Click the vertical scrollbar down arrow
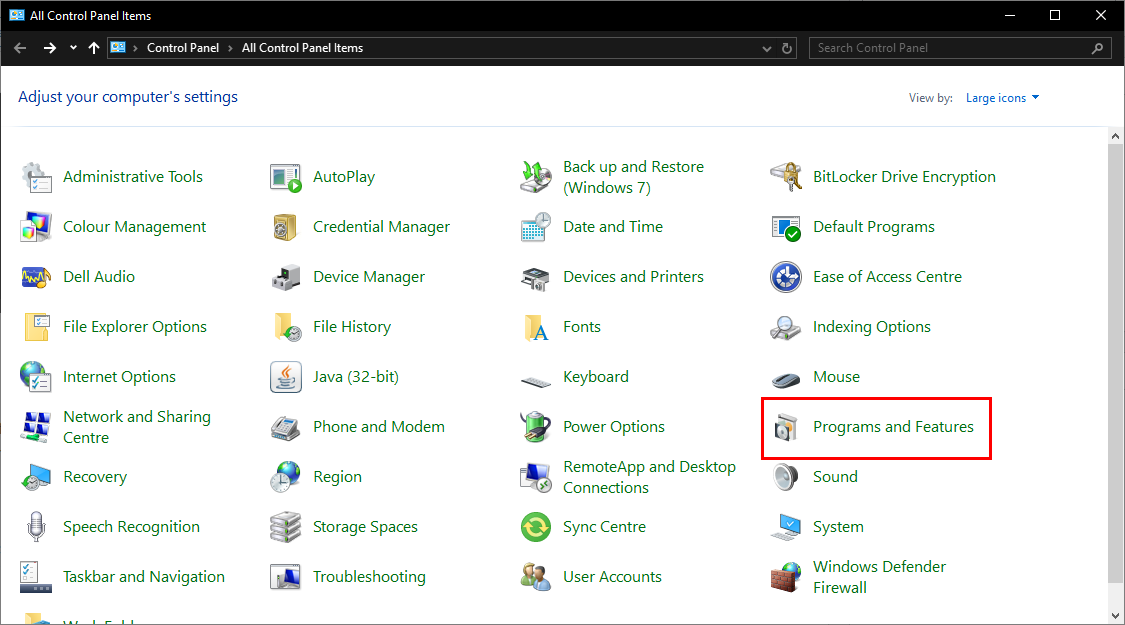Viewport: 1125px width, 625px height. pos(1116,614)
